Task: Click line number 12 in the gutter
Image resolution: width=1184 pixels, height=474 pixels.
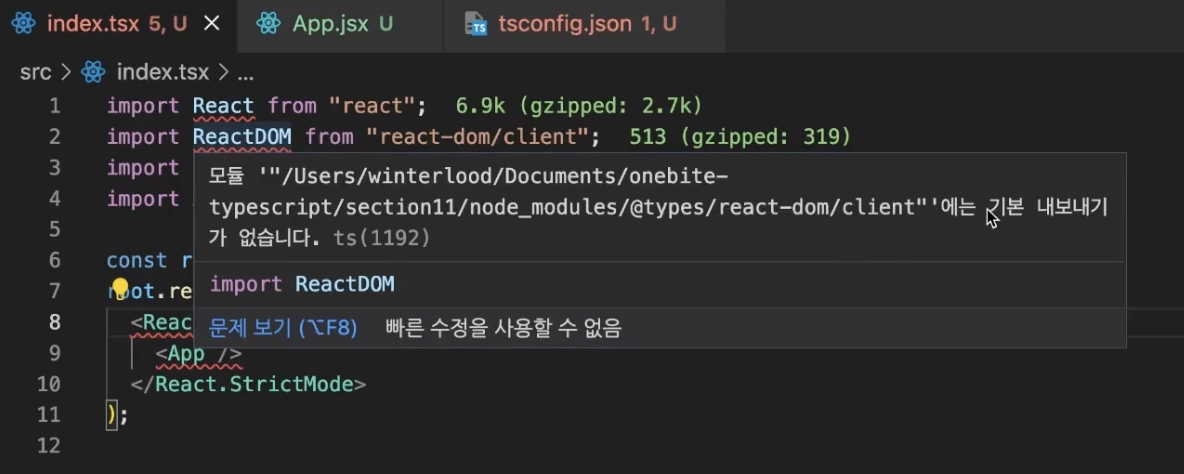Action: tap(48, 446)
